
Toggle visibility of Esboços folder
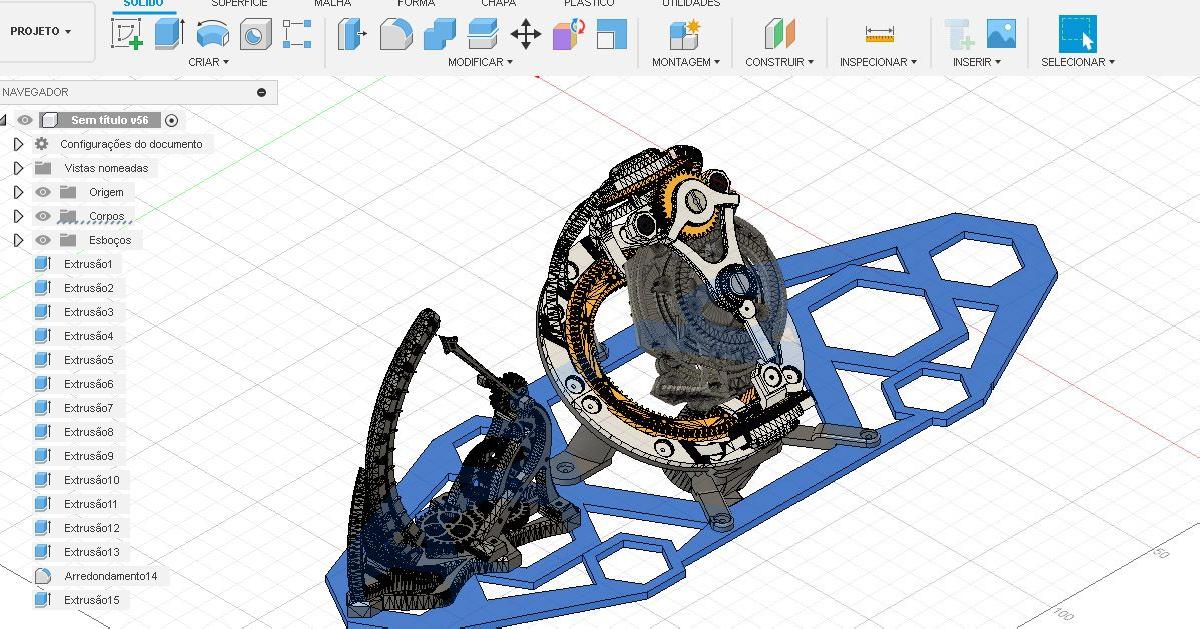(x=43, y=240)
